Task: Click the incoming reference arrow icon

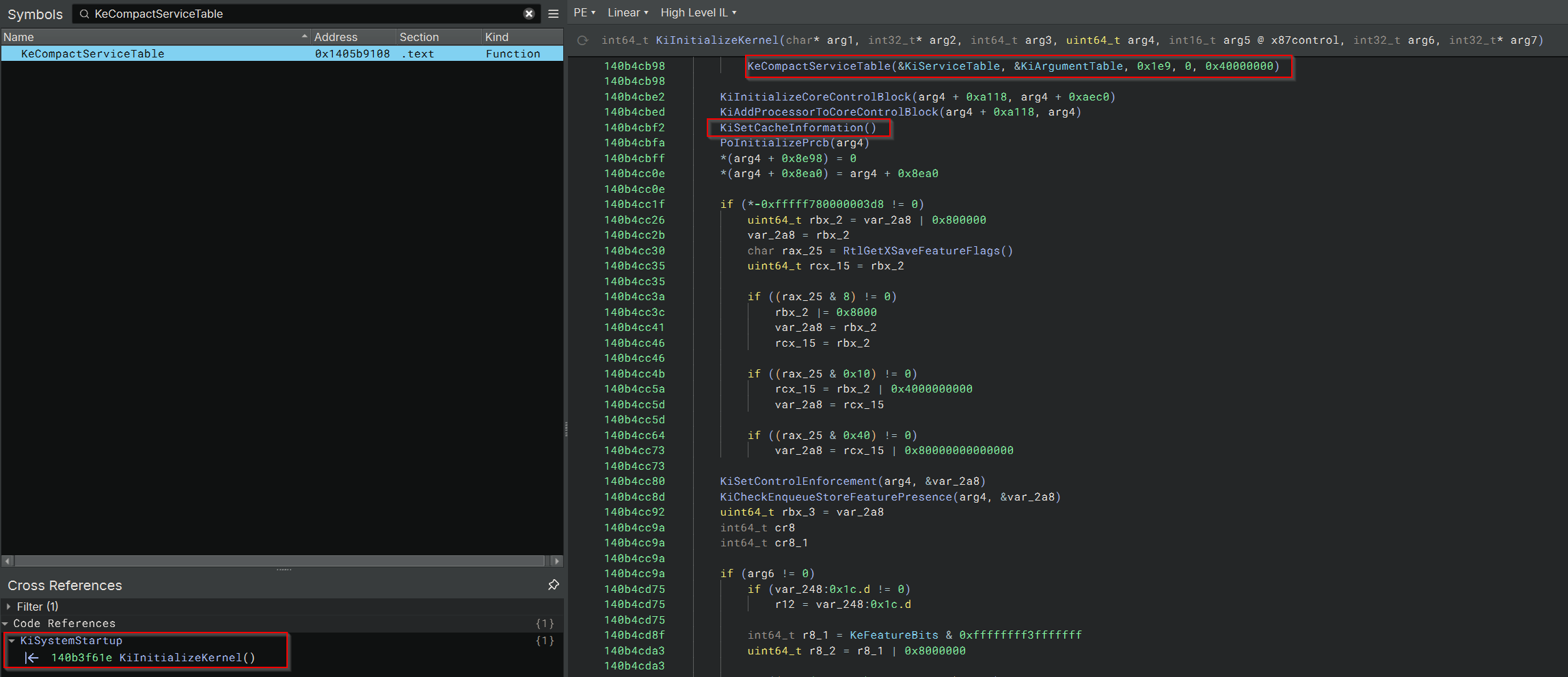Action: [32, 658]
